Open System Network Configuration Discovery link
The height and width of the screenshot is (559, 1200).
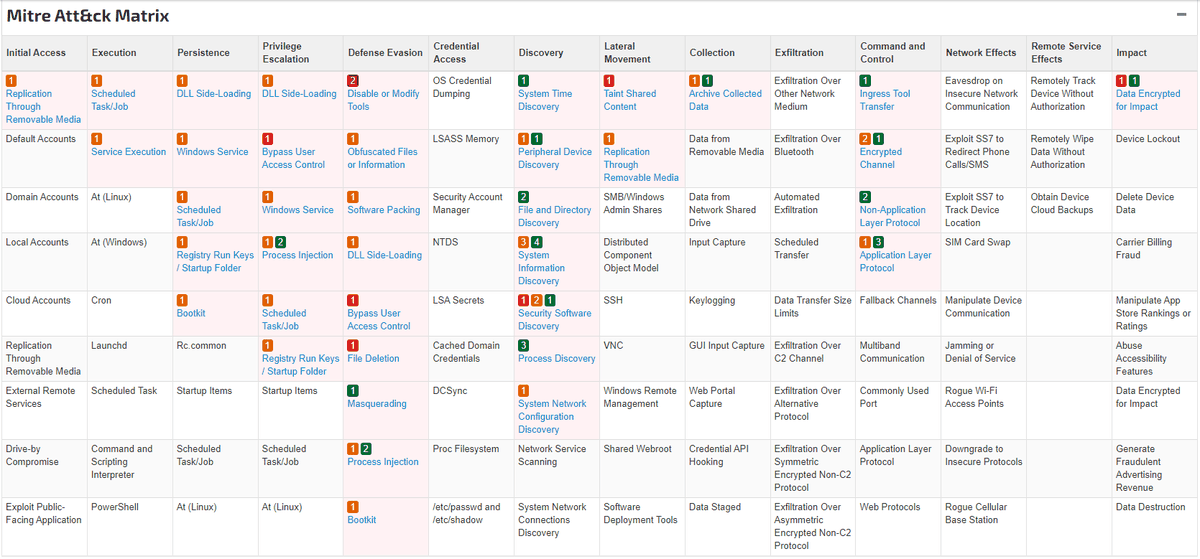pos(552,416)
